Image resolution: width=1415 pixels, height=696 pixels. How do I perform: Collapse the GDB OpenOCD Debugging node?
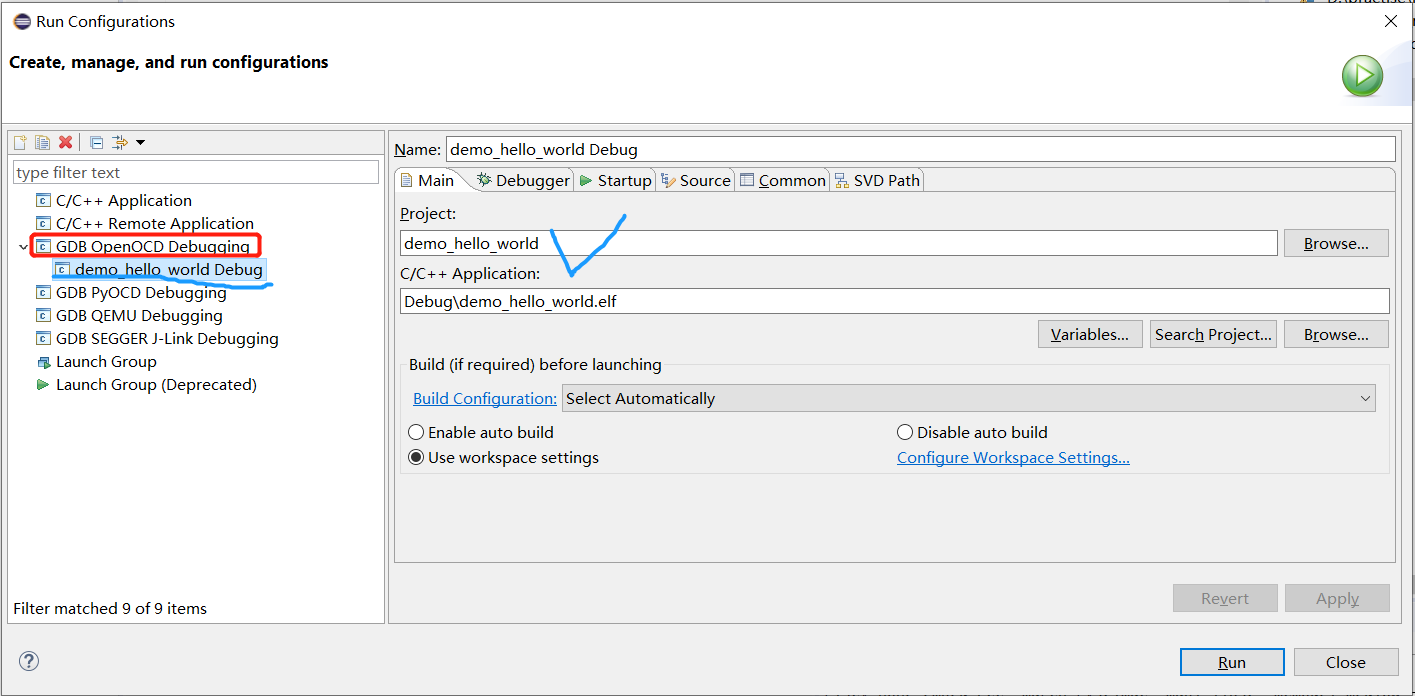tap(23, 247)
